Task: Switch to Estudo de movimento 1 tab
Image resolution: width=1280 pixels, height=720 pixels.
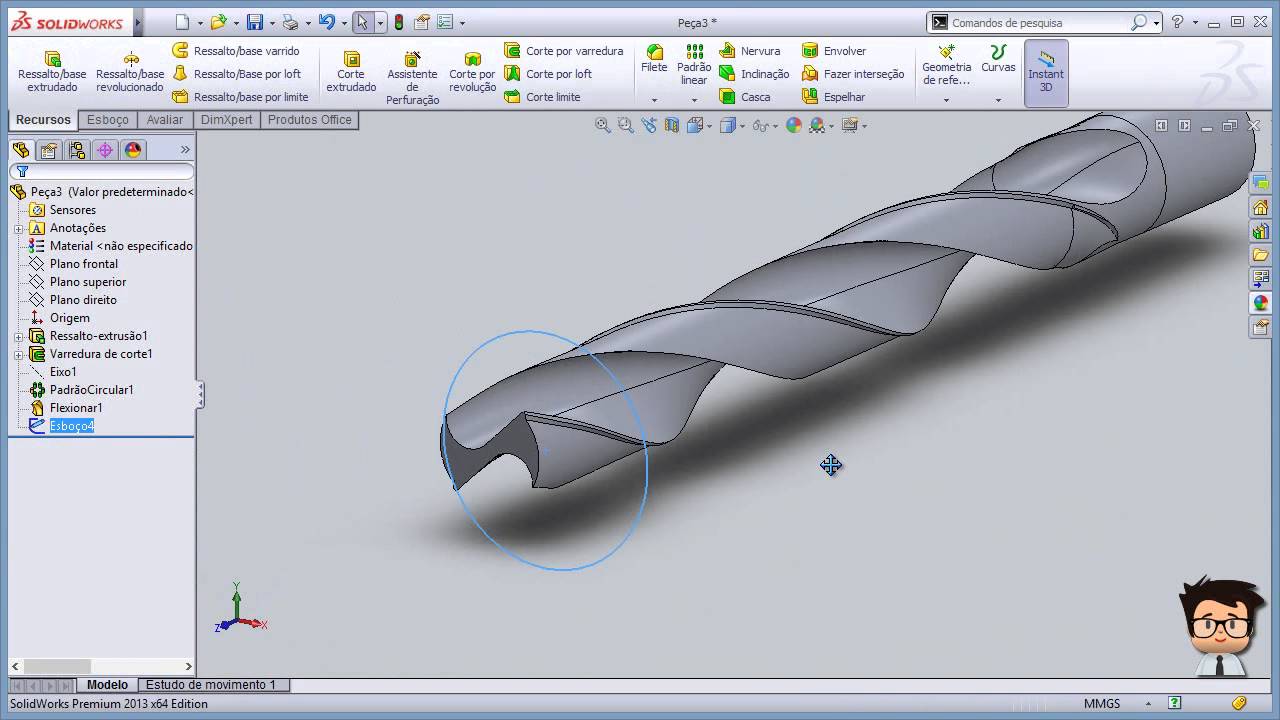Action: coord(211,685)
